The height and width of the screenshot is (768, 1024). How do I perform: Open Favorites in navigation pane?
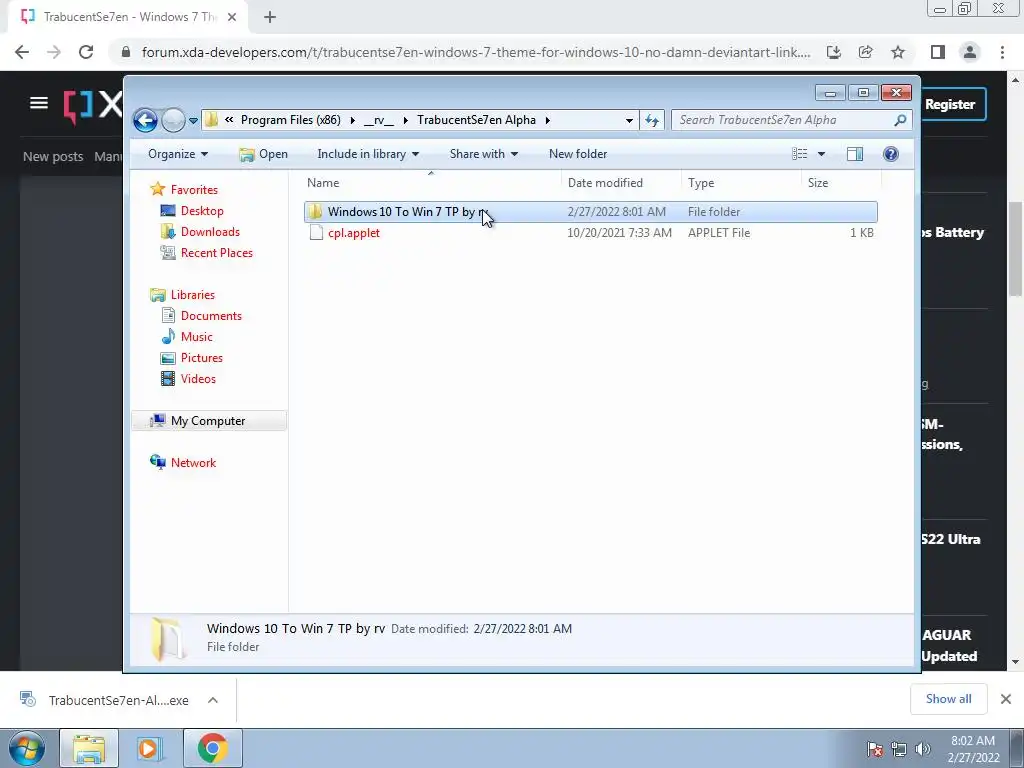194,190
